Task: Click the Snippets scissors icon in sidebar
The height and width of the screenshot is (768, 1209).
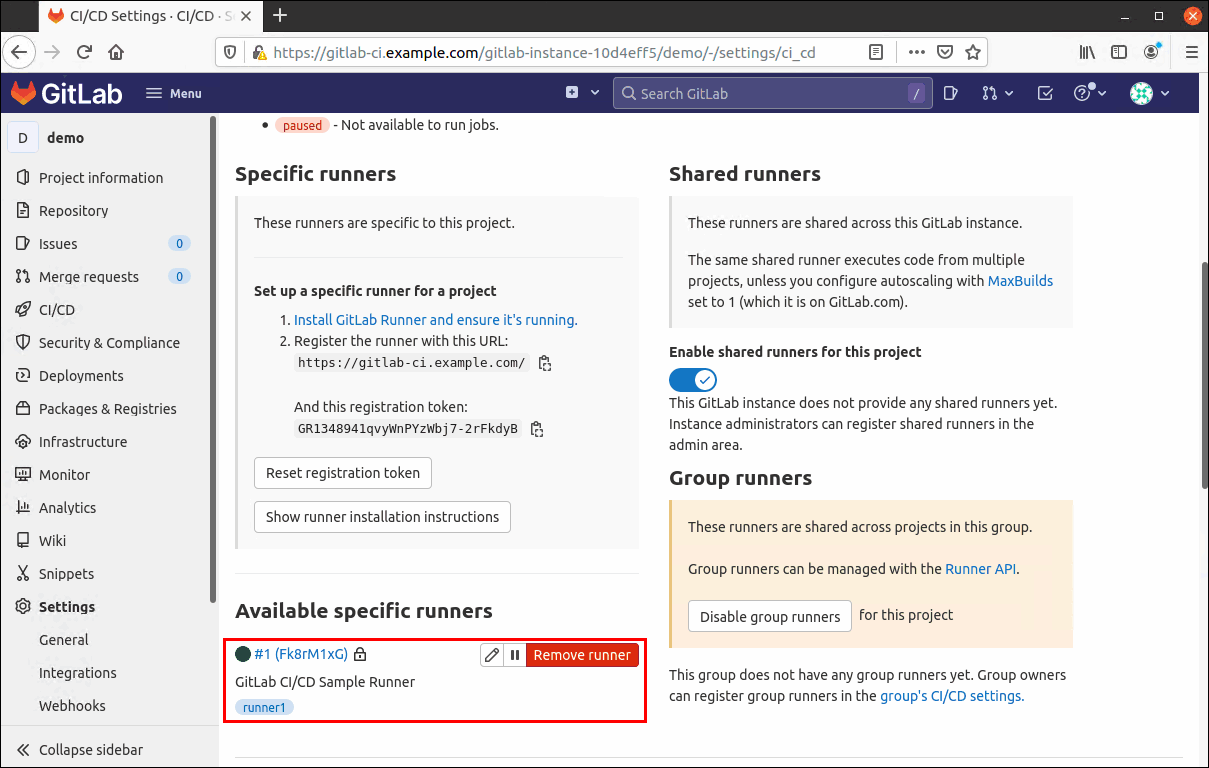Action: pos(23,574)
